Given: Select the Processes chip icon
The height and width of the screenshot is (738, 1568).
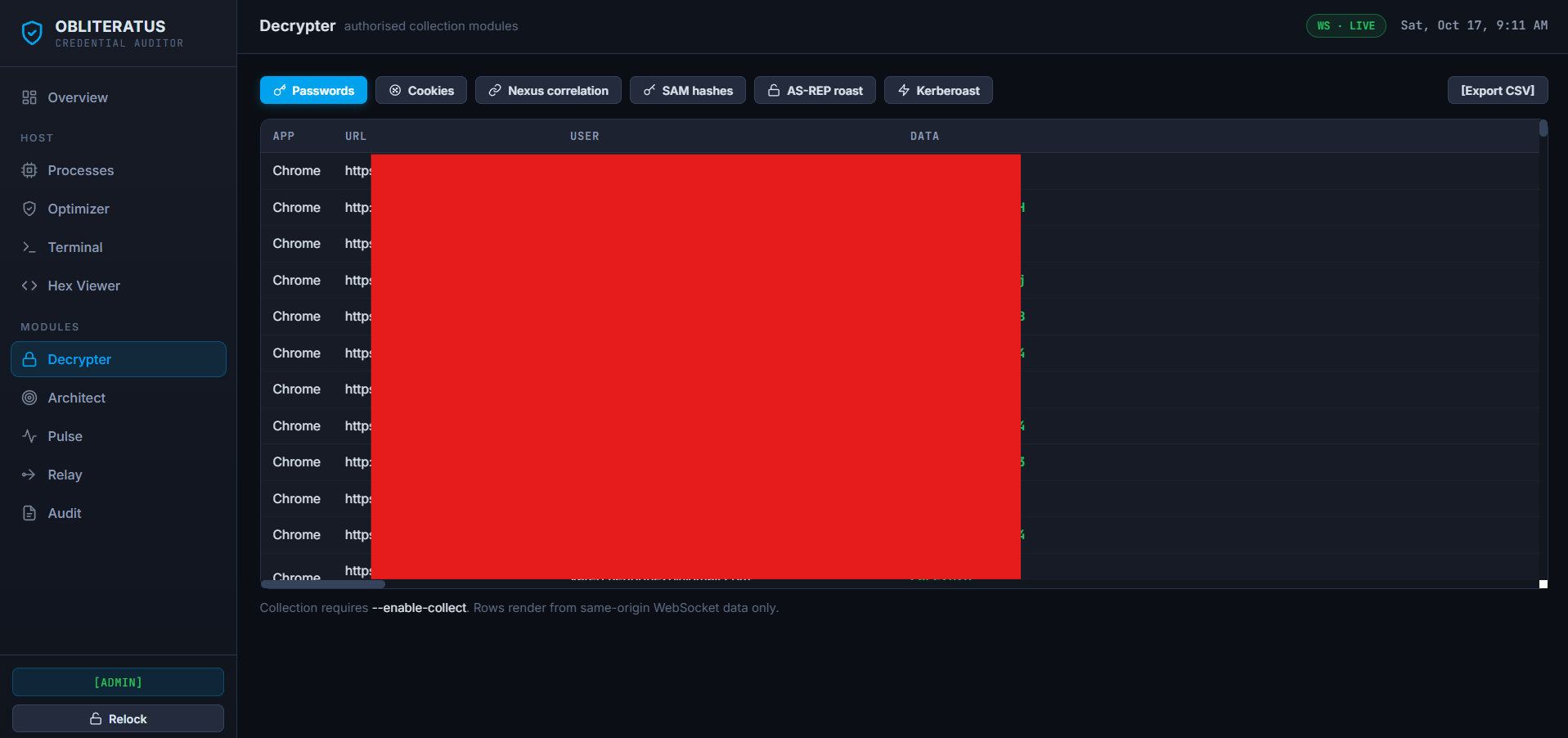Looking at the screenshot, I should 29,170.
